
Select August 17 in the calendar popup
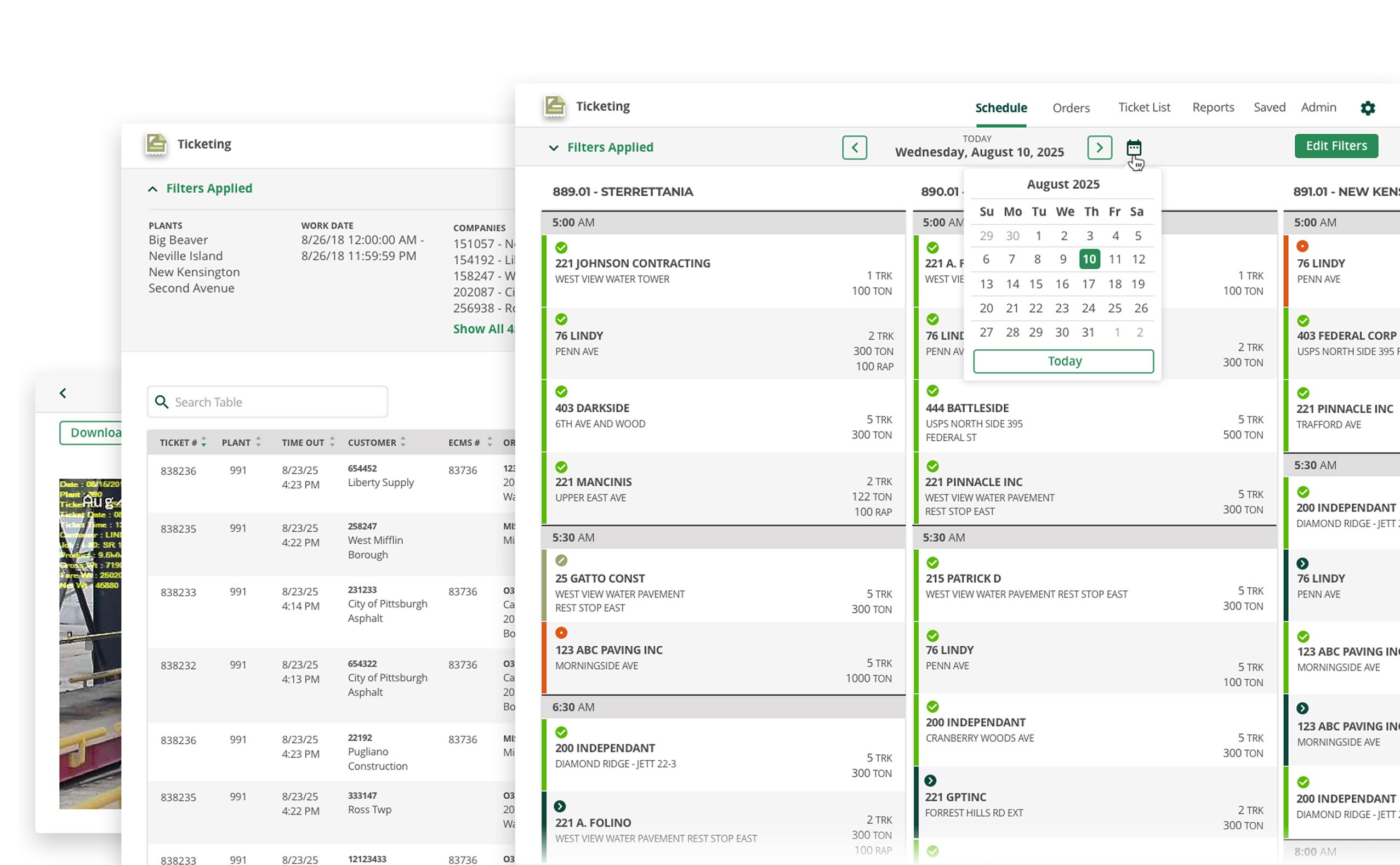click(x=1089, y=284)
